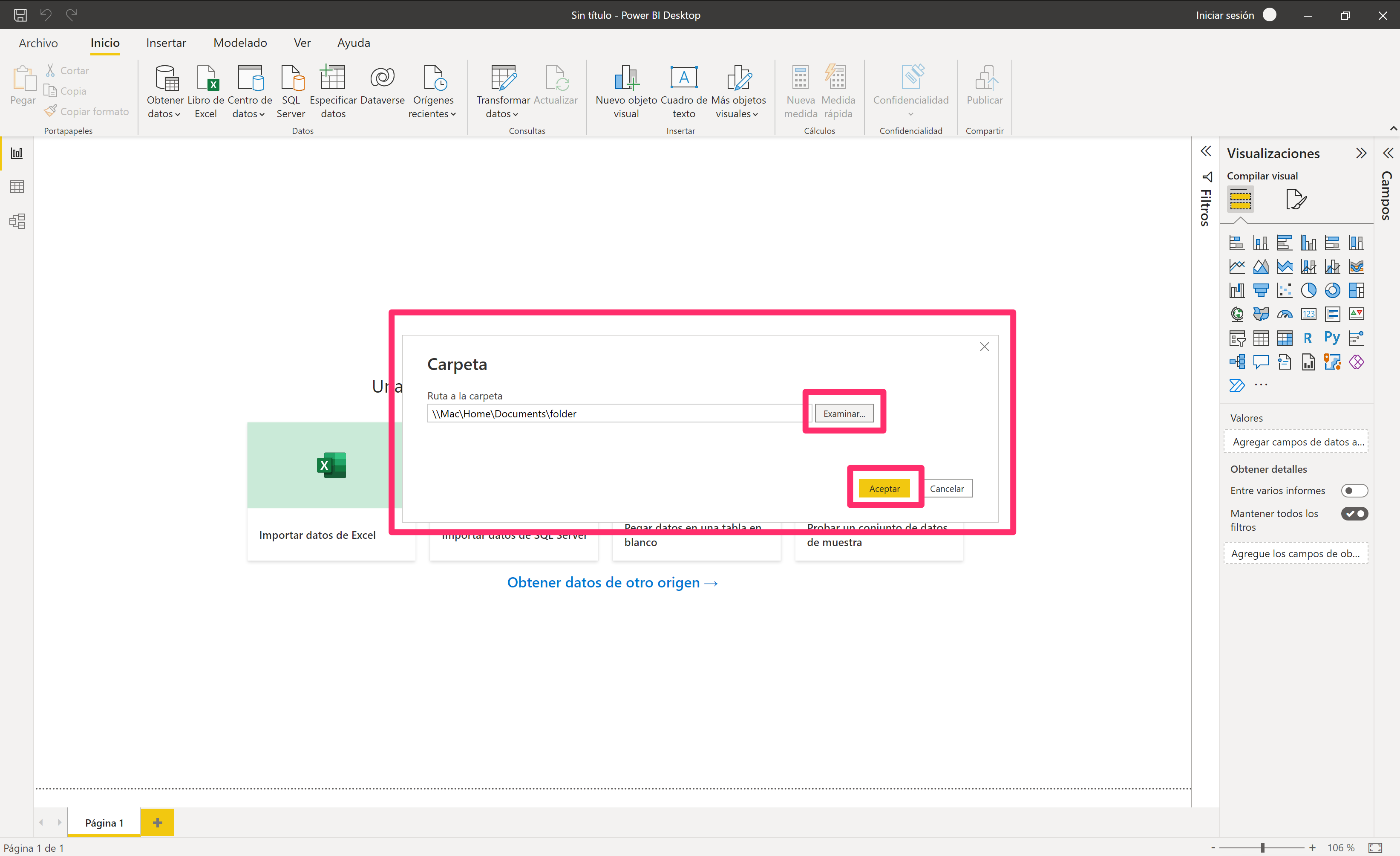Select the line chart visual icon
The height and width of the screenshot is (856, 1400).
[x=1237, y=266]
